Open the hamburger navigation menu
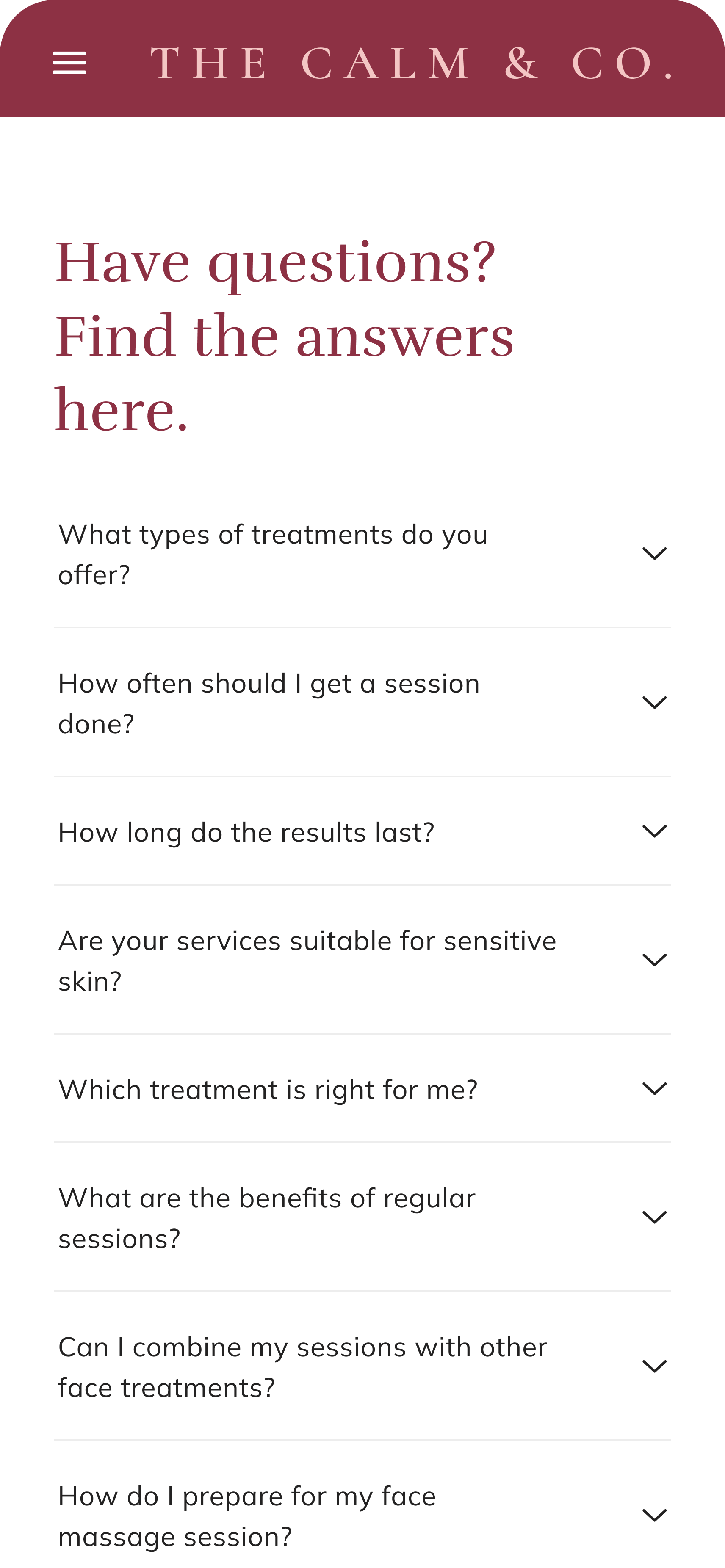The image size is (725, 1568). [x=69, y=63]
